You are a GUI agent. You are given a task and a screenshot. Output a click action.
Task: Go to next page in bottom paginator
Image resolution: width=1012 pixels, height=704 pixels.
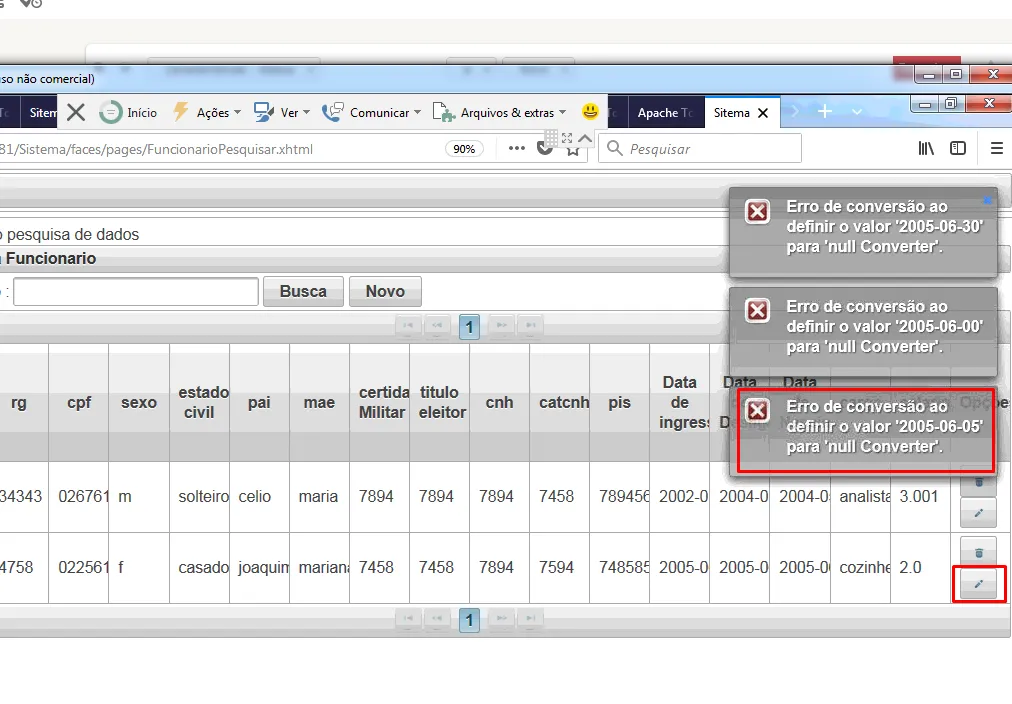[501, 619]
